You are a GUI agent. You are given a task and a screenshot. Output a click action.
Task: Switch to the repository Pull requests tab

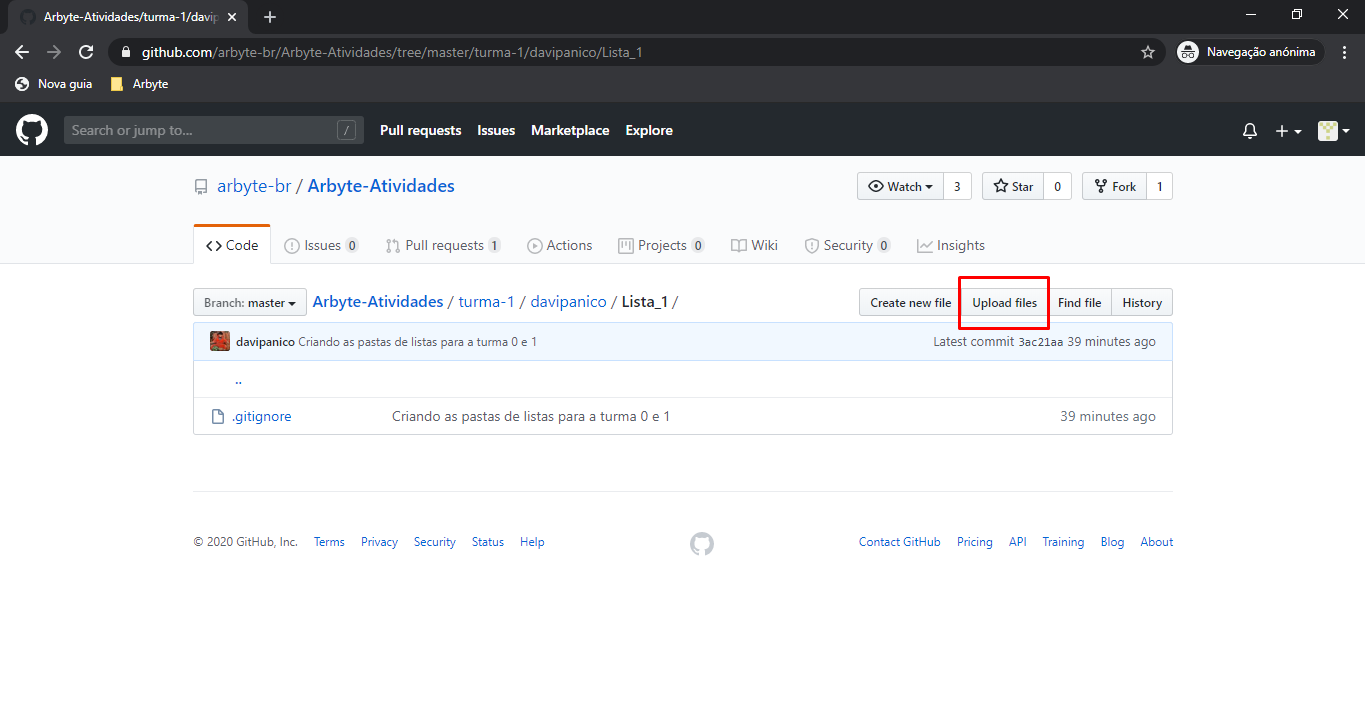pos(443,245)
